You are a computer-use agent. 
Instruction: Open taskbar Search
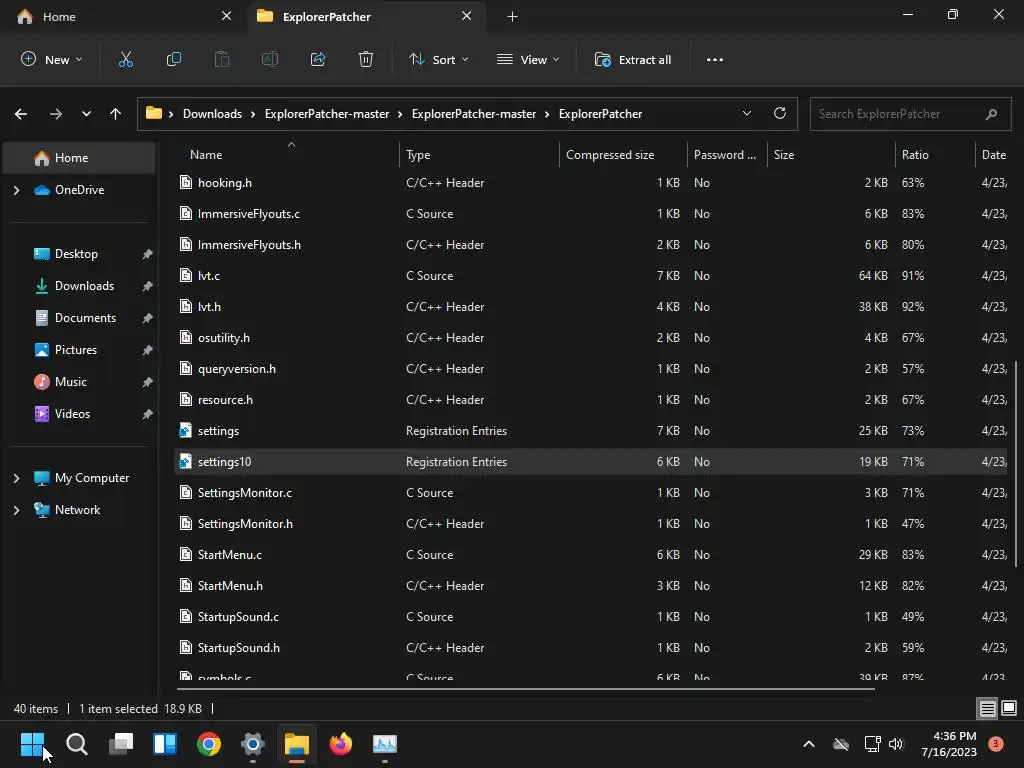pyautogui.click(x=76, y=744)
